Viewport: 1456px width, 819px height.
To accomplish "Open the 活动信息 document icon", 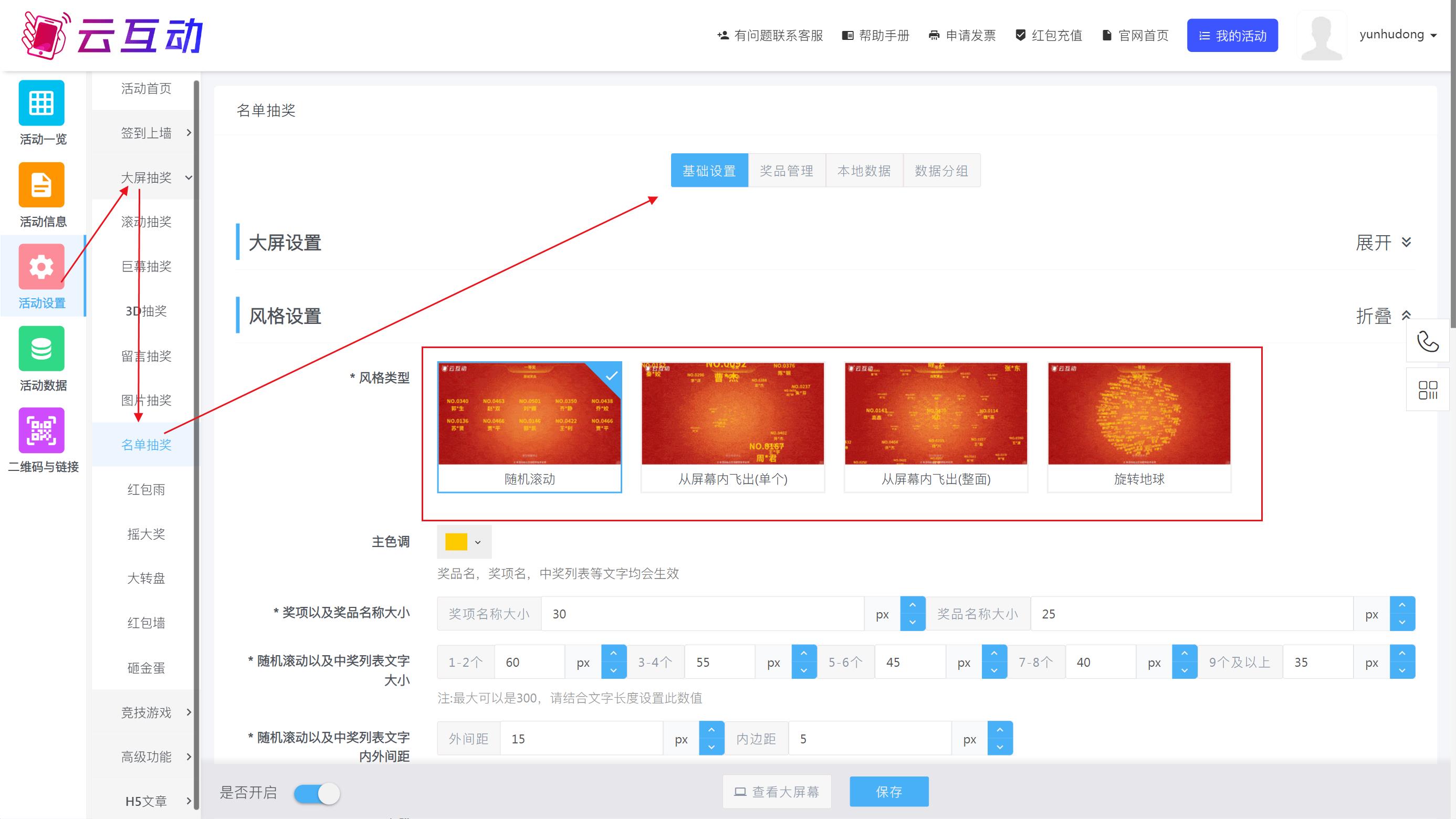I will pos(41,185).
